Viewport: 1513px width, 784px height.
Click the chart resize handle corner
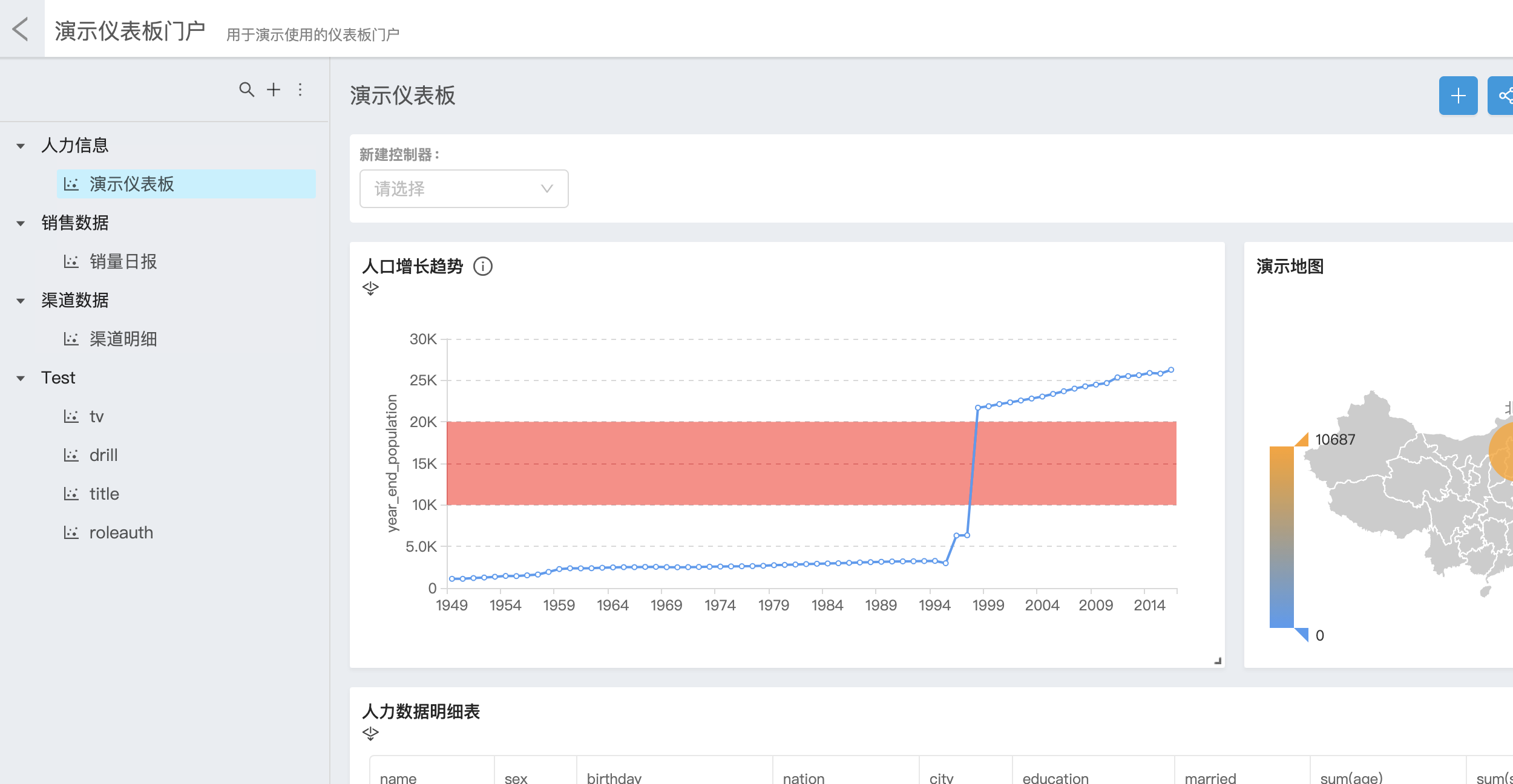coord(1217,661)
